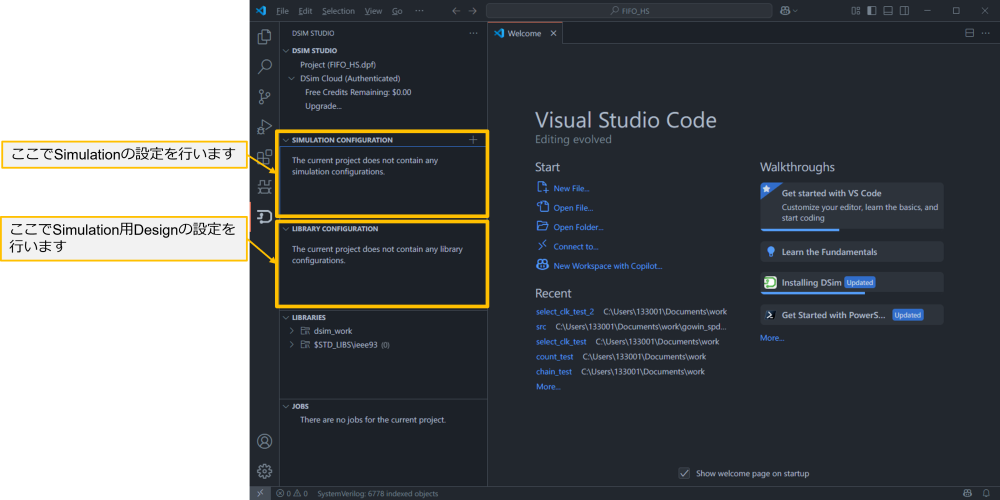This screenshot has width=1000, height=500.
Task: Open the editor's more actions ellipsis
Action: click(986, 33)
